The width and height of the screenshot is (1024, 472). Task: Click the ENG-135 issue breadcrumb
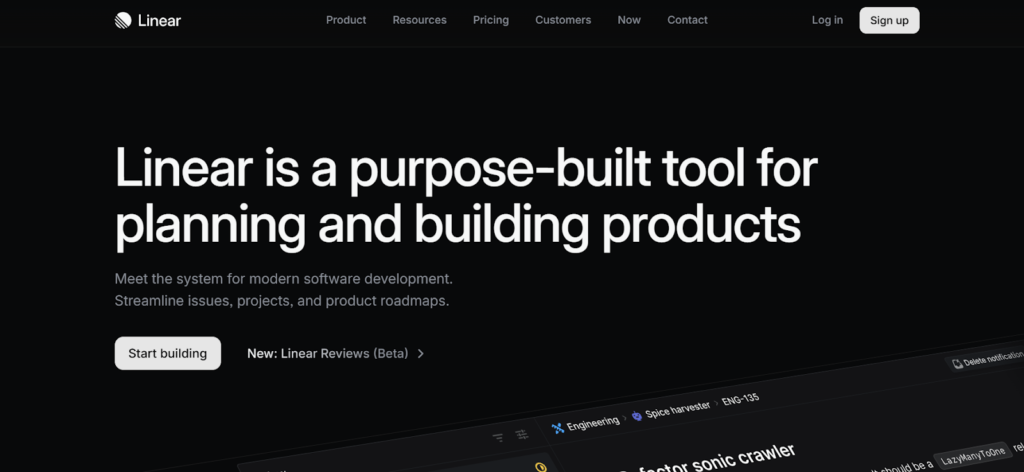tap(741, 398)
